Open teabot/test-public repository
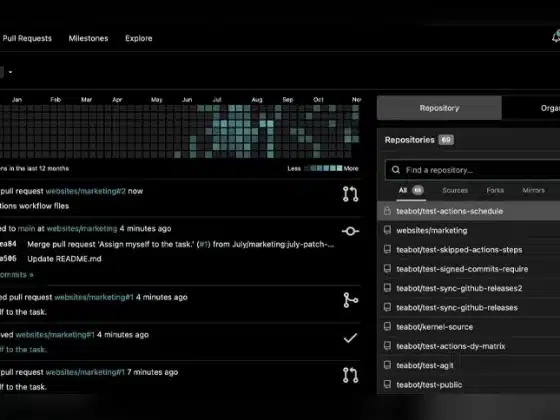 [429, 385]
